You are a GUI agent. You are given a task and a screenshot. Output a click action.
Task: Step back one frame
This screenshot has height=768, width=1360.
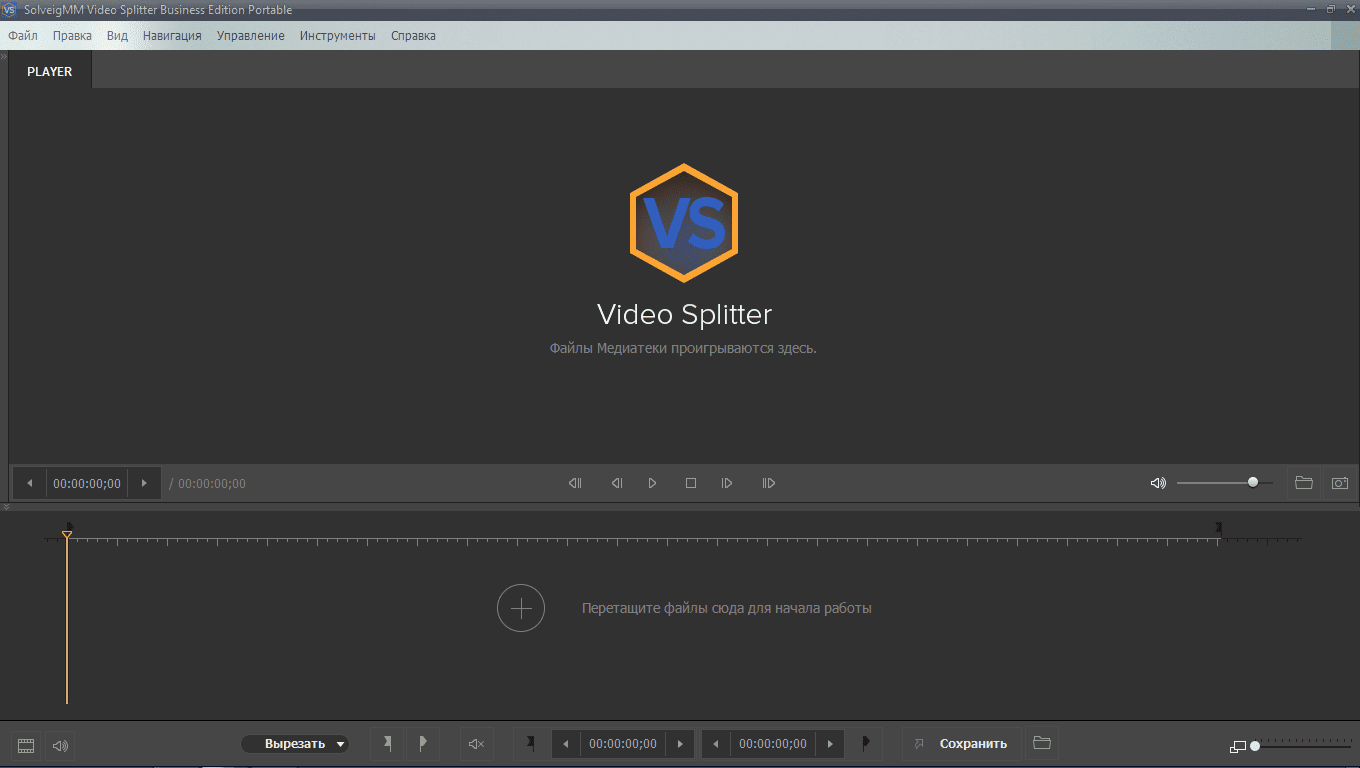pos(617,483)
